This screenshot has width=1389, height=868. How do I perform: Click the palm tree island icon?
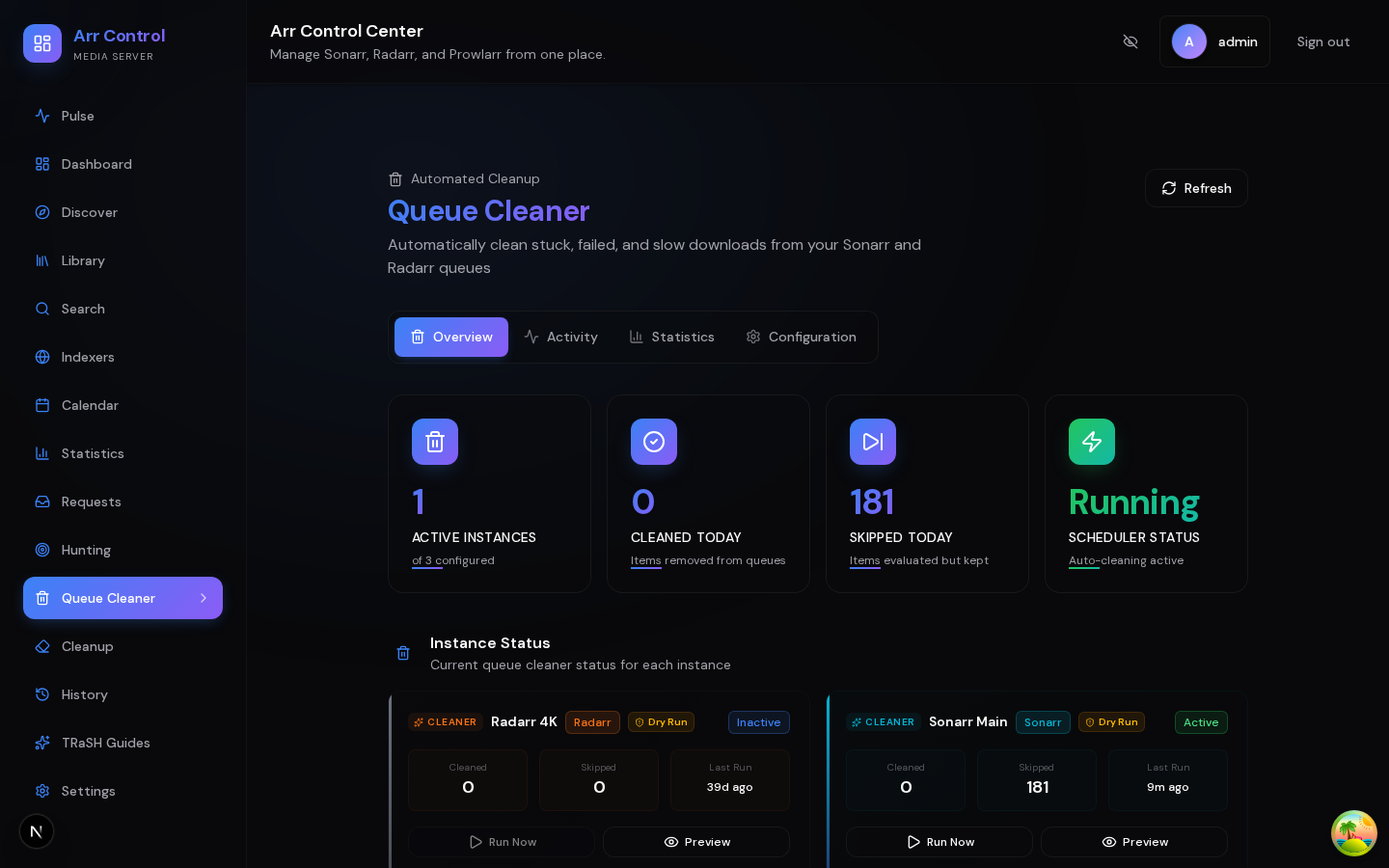coord(1354,833)
